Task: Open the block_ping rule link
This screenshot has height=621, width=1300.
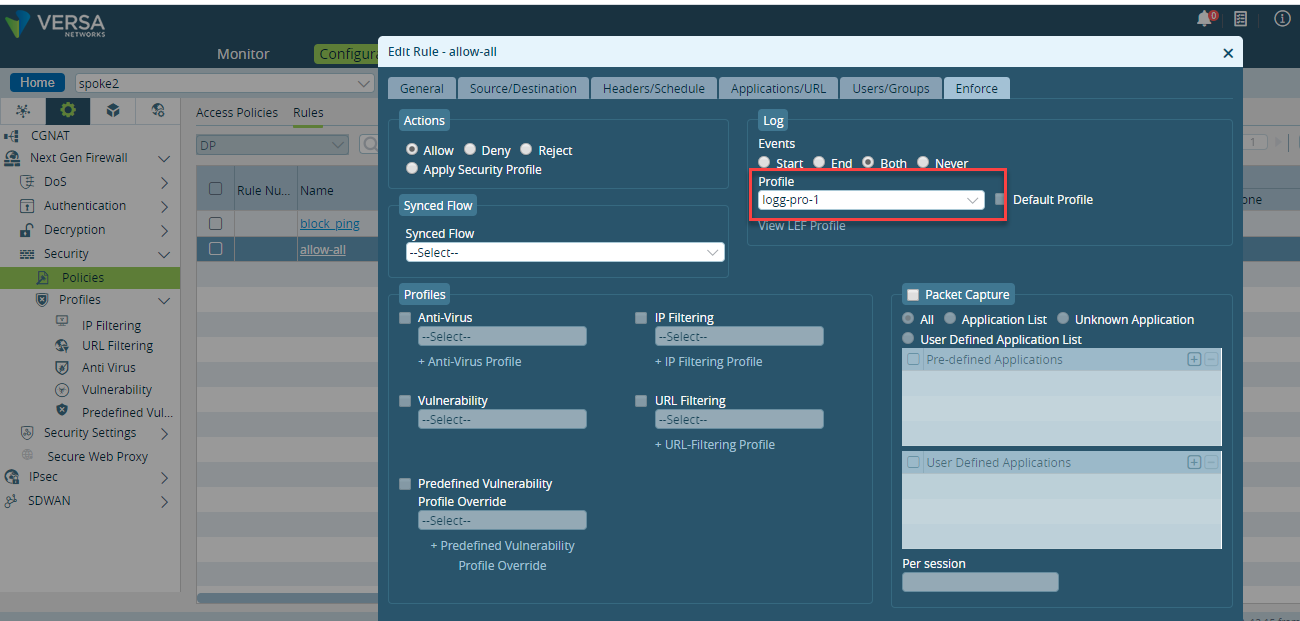Action: click(330, 224)
